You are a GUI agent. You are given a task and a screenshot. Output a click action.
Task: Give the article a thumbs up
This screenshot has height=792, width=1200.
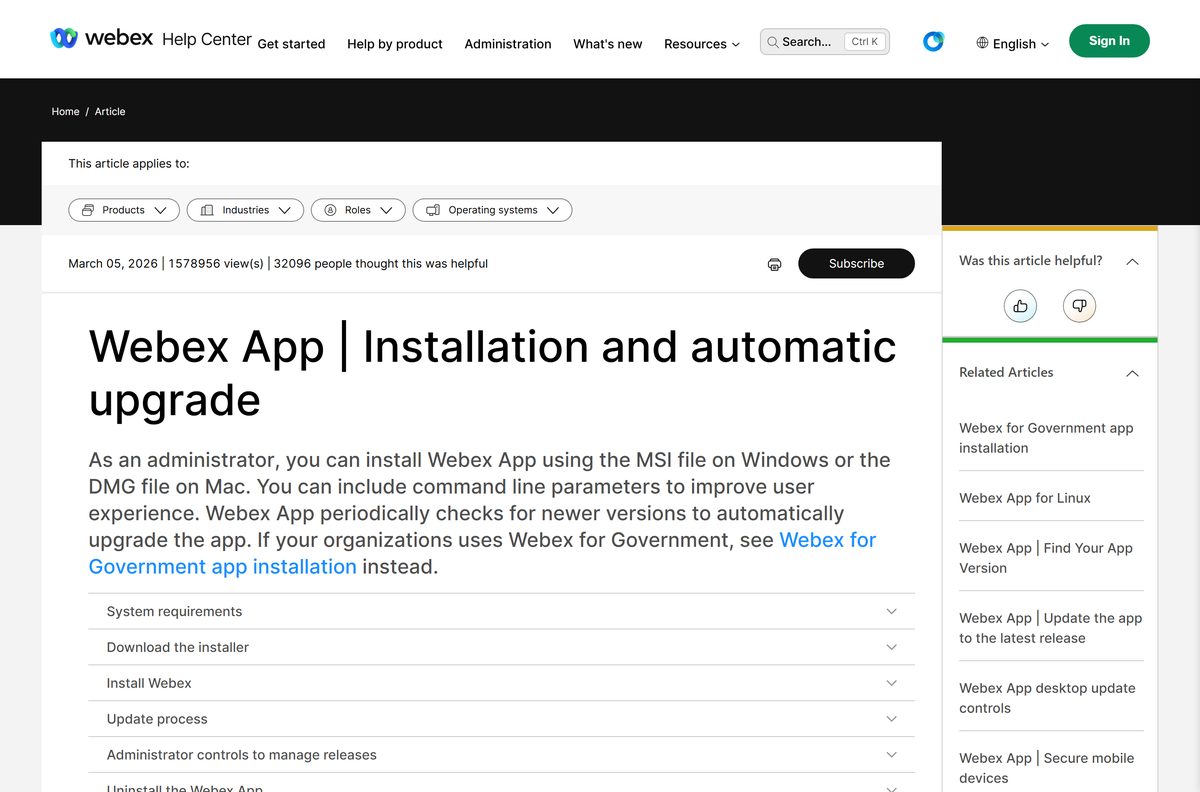1020,306
